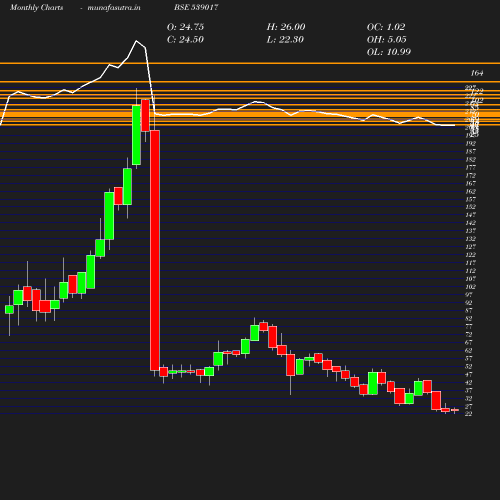Click the munafasutra.in site label

tap(114, 8)
